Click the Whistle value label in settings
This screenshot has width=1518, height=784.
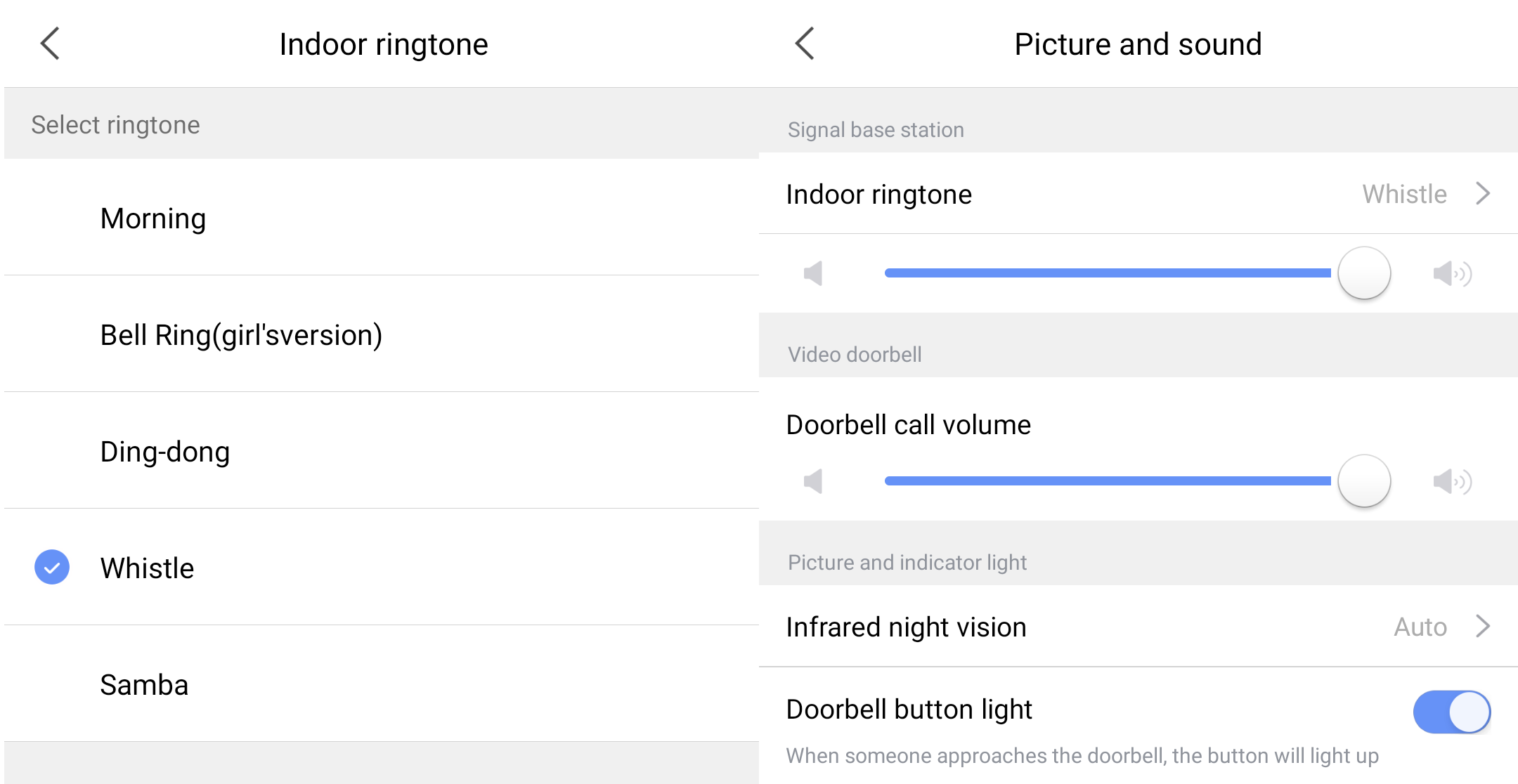click(1404, 194)
